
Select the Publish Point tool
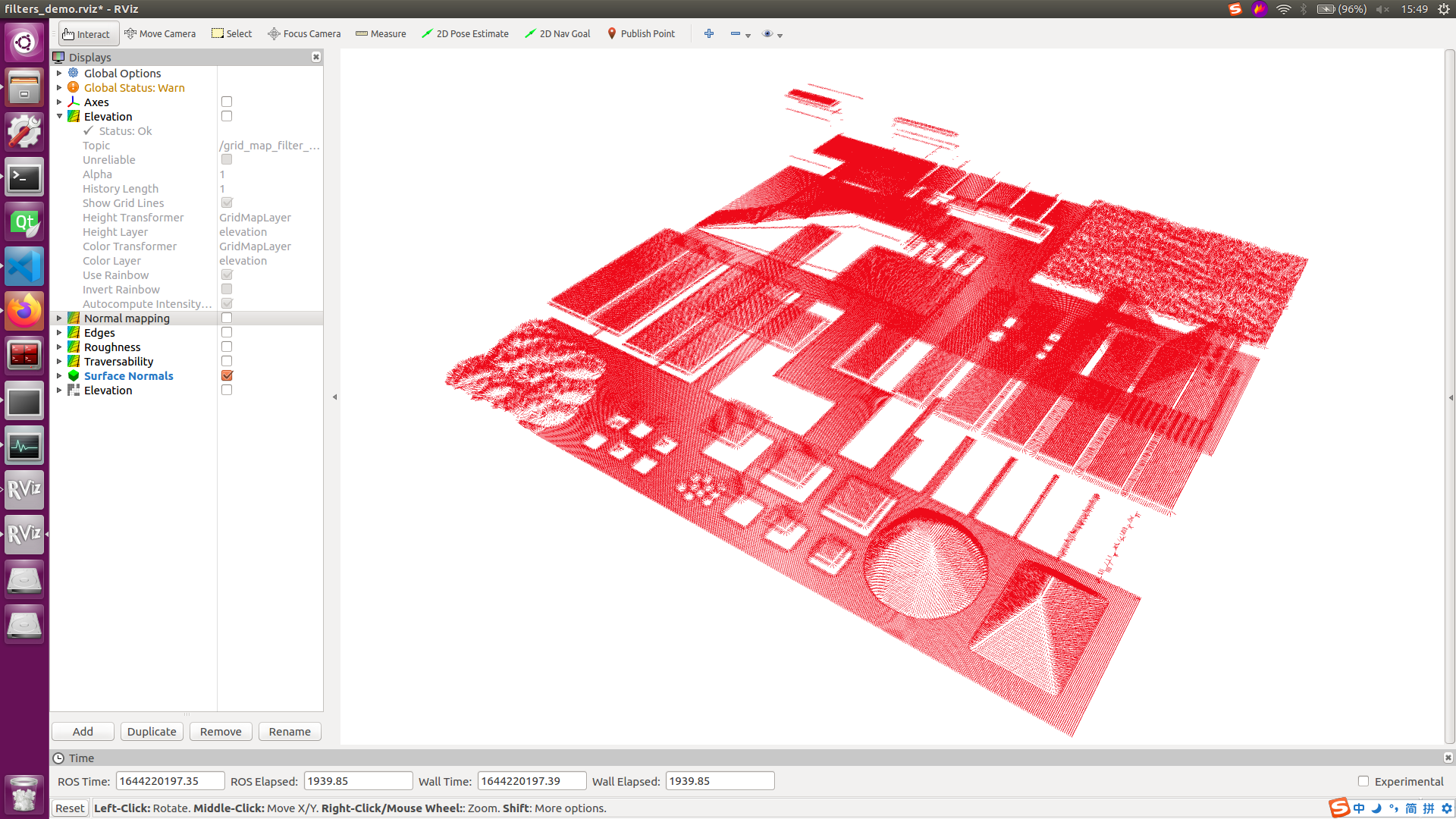tap(641, 33)
